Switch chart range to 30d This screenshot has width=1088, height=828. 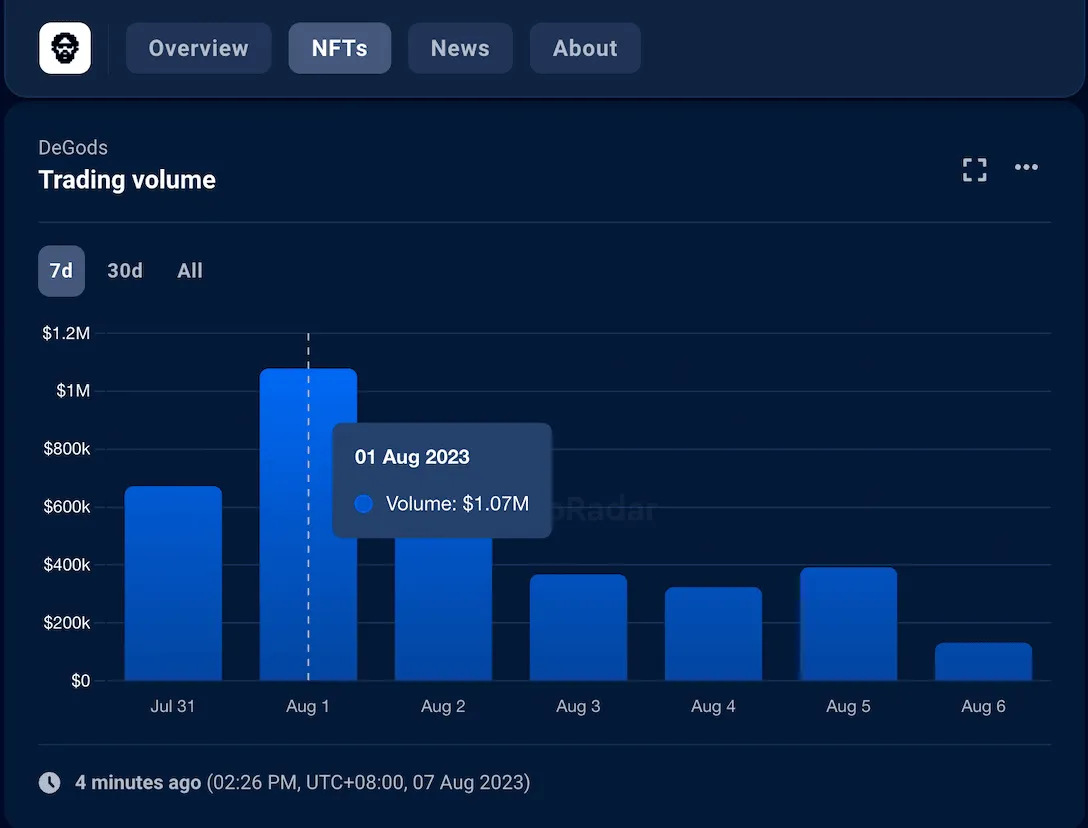click(x=125, y=271)
